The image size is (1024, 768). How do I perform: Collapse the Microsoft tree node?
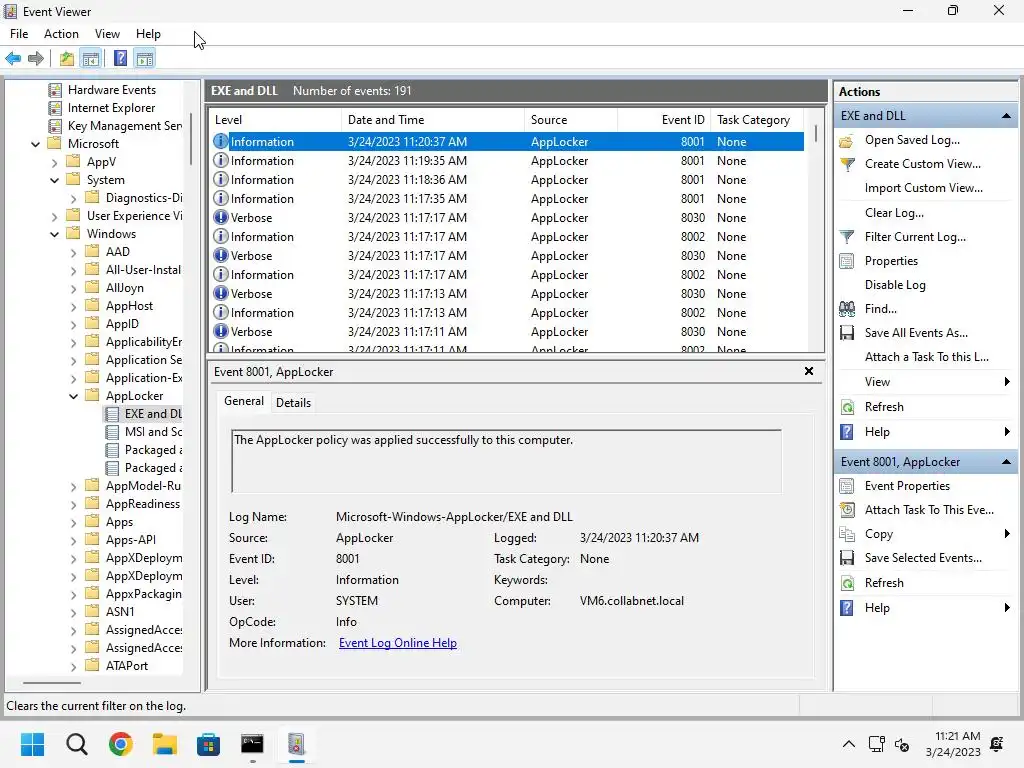36,144
